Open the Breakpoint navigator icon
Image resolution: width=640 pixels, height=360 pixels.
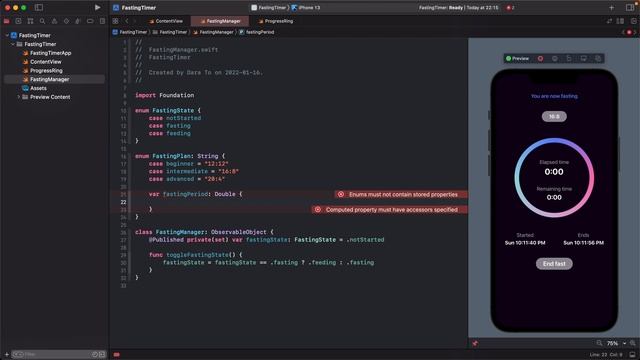coord(90,21)
